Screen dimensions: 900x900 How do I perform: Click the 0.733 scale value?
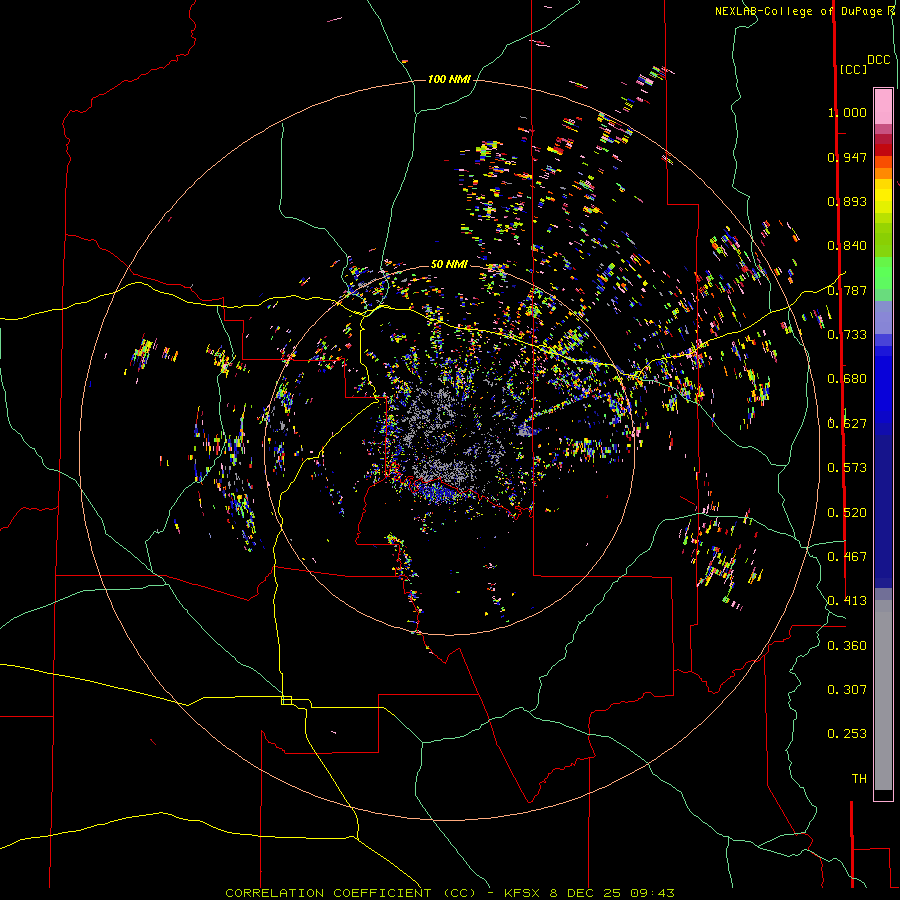pos(847,335)
